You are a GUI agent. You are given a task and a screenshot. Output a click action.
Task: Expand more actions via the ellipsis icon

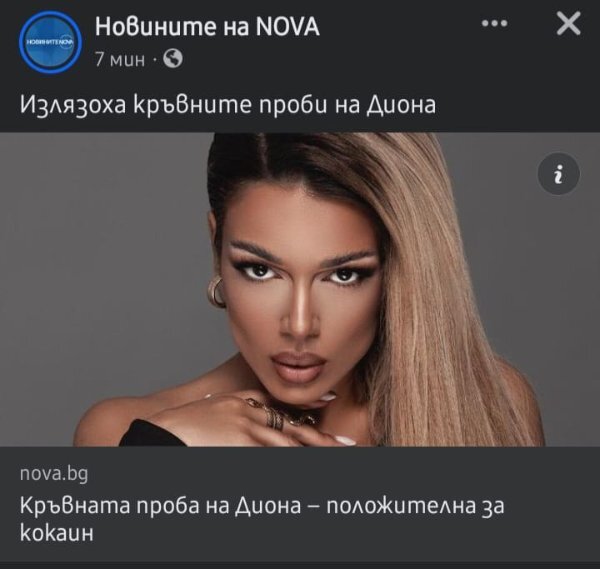click(494, 24)
